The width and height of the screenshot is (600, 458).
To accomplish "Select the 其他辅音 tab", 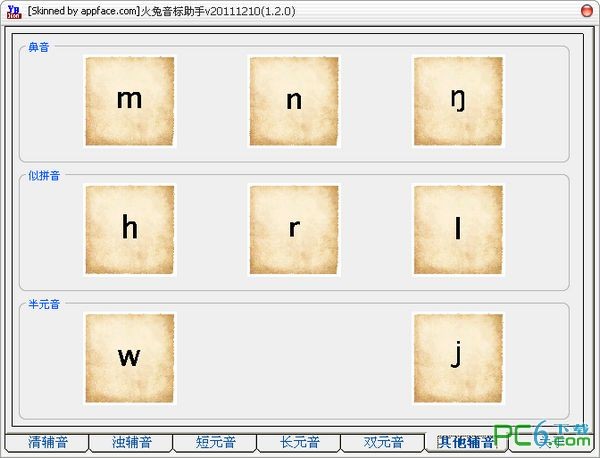I will (x=466, y=443).
